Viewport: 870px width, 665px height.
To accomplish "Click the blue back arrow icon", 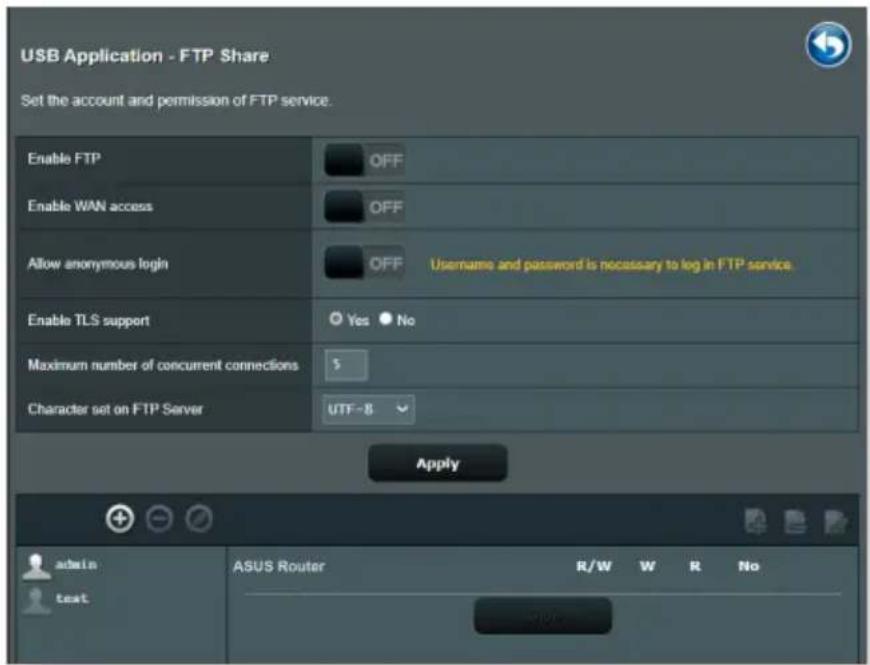I will pos(828,45).
